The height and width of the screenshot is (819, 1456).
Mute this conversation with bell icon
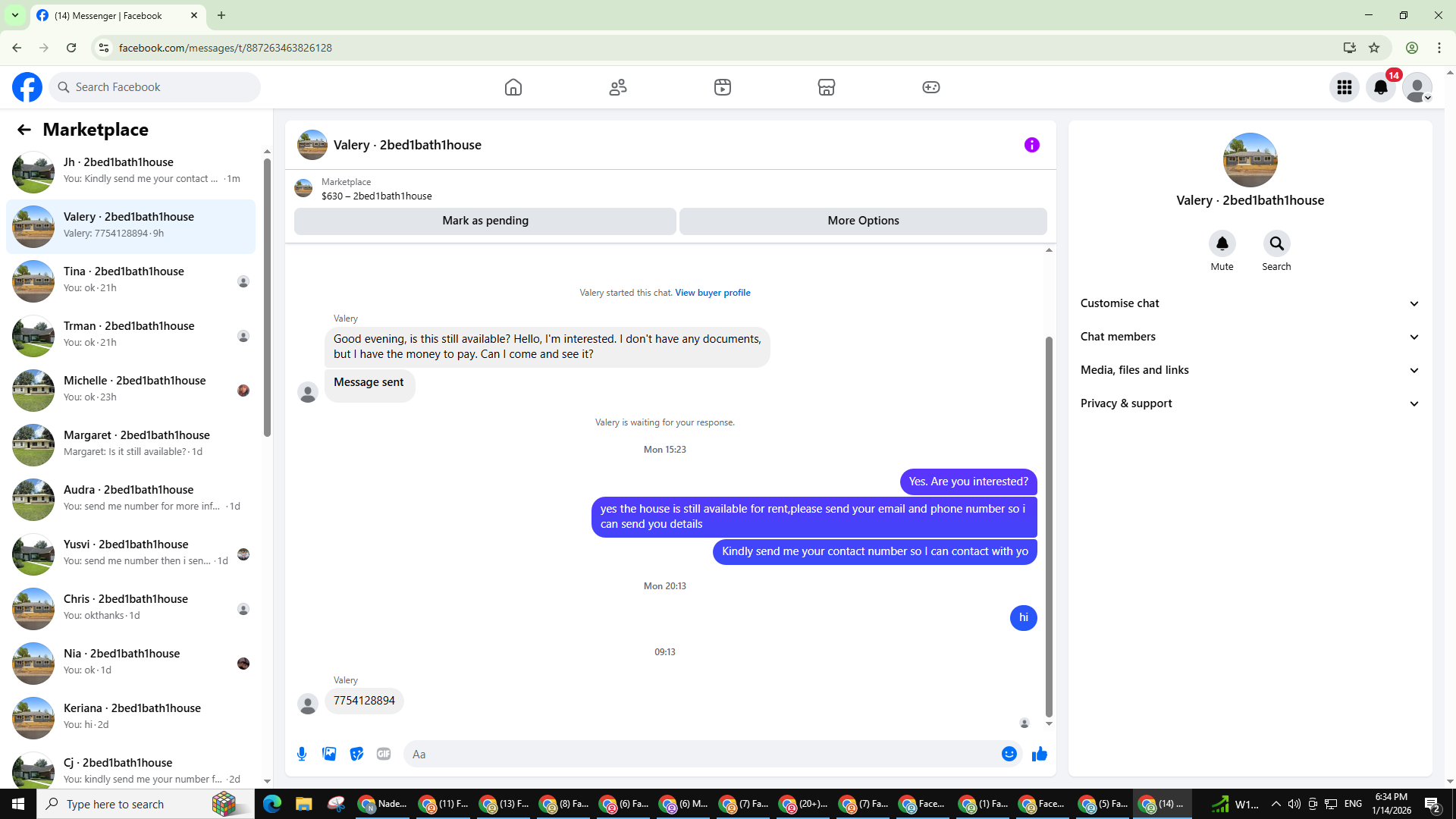tap(1222, 243)
